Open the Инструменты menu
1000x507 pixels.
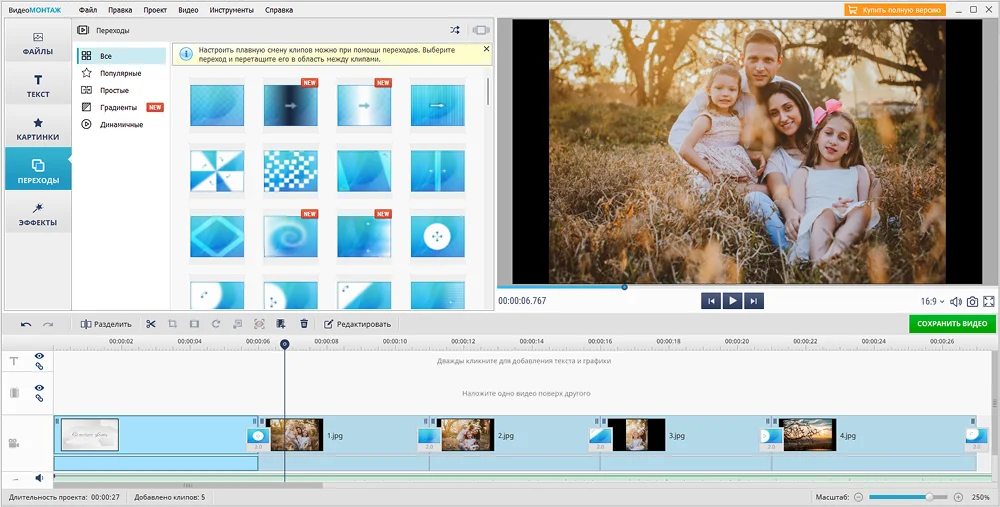[x=231, y=9]
